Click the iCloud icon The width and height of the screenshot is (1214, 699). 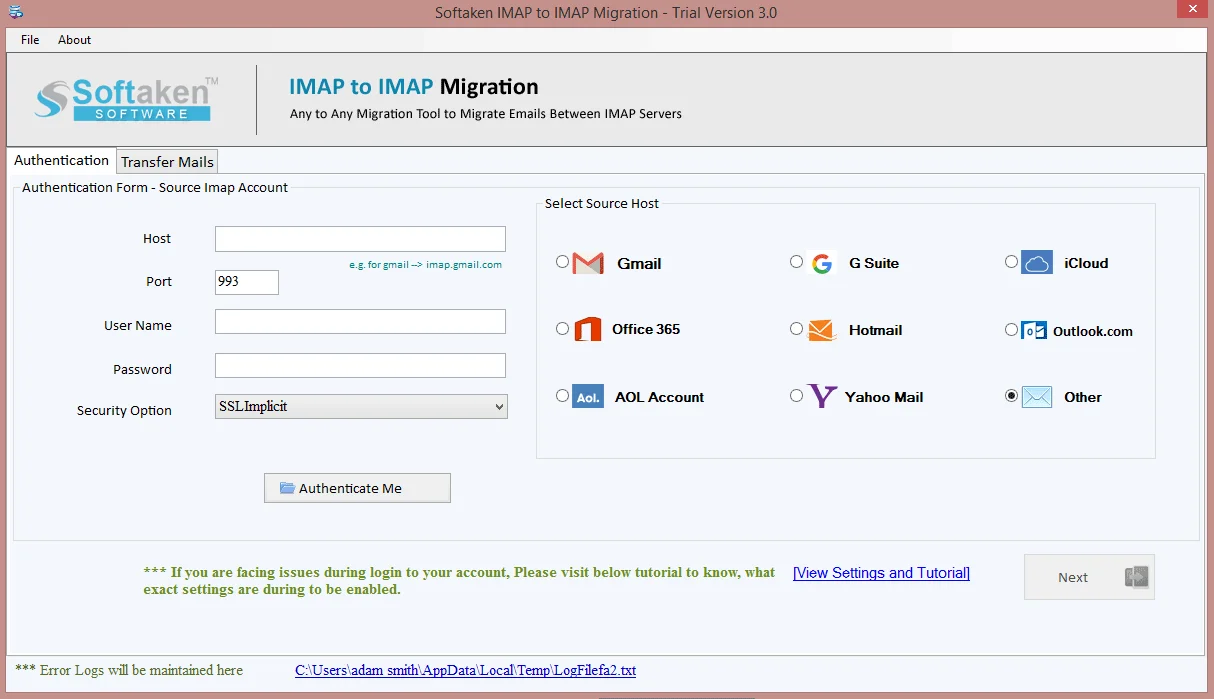click(x=1037, y=262)
